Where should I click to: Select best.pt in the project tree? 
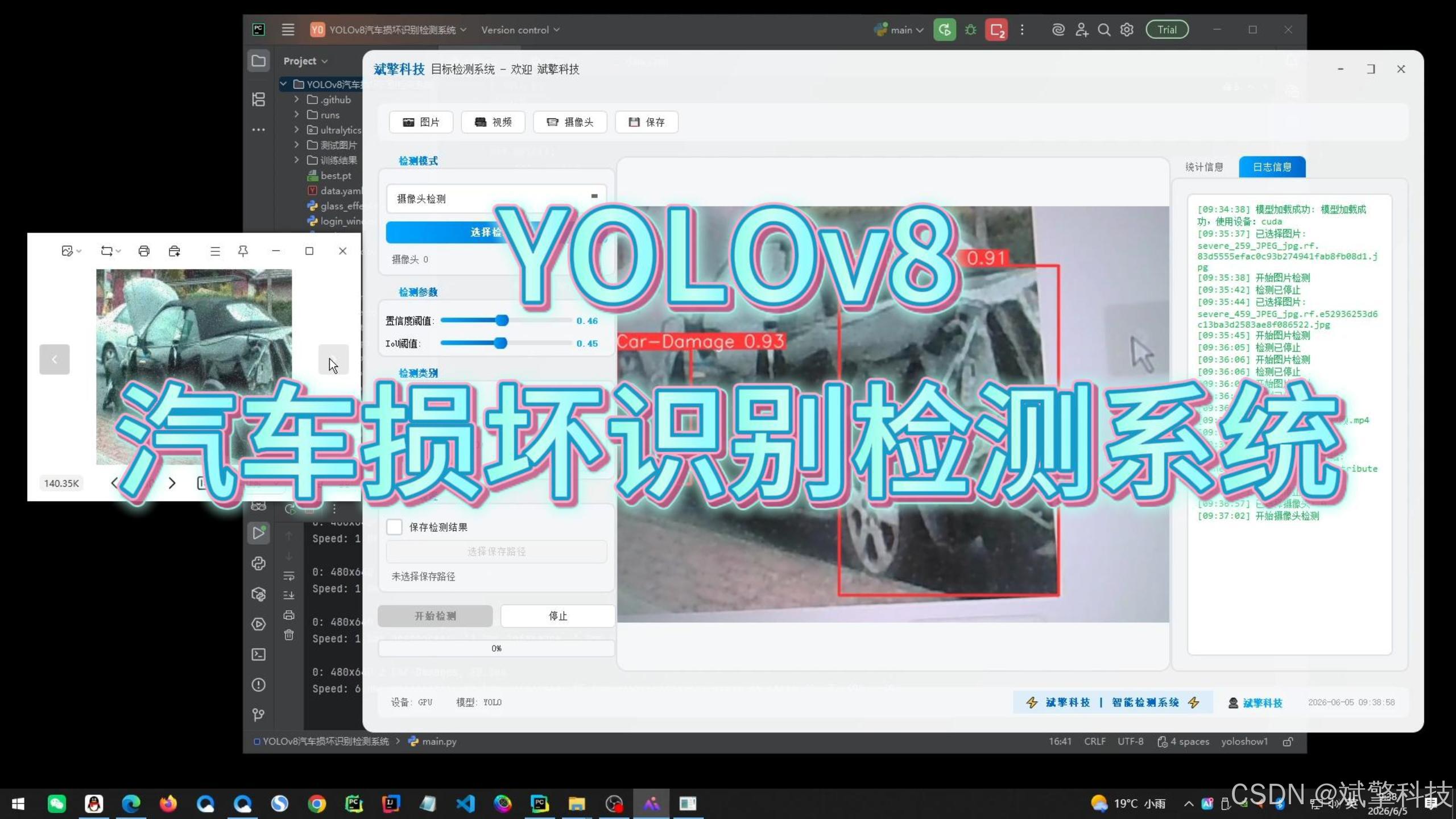point(329,176)
